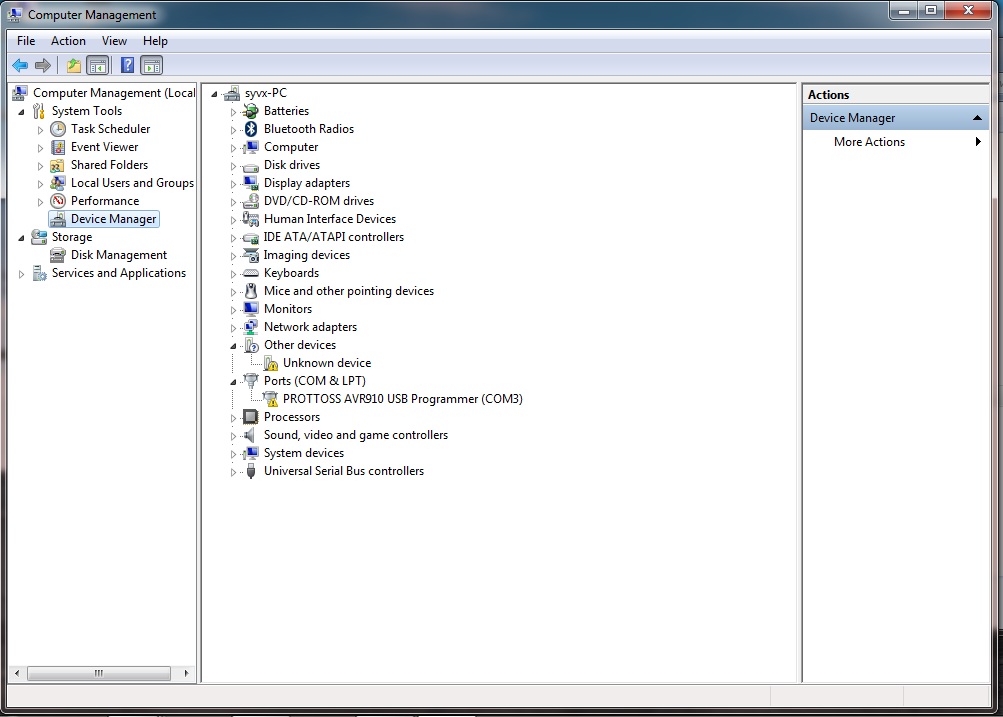
Task: Click the Mice and other pointing devices icon
Action: tap(251, 291)
